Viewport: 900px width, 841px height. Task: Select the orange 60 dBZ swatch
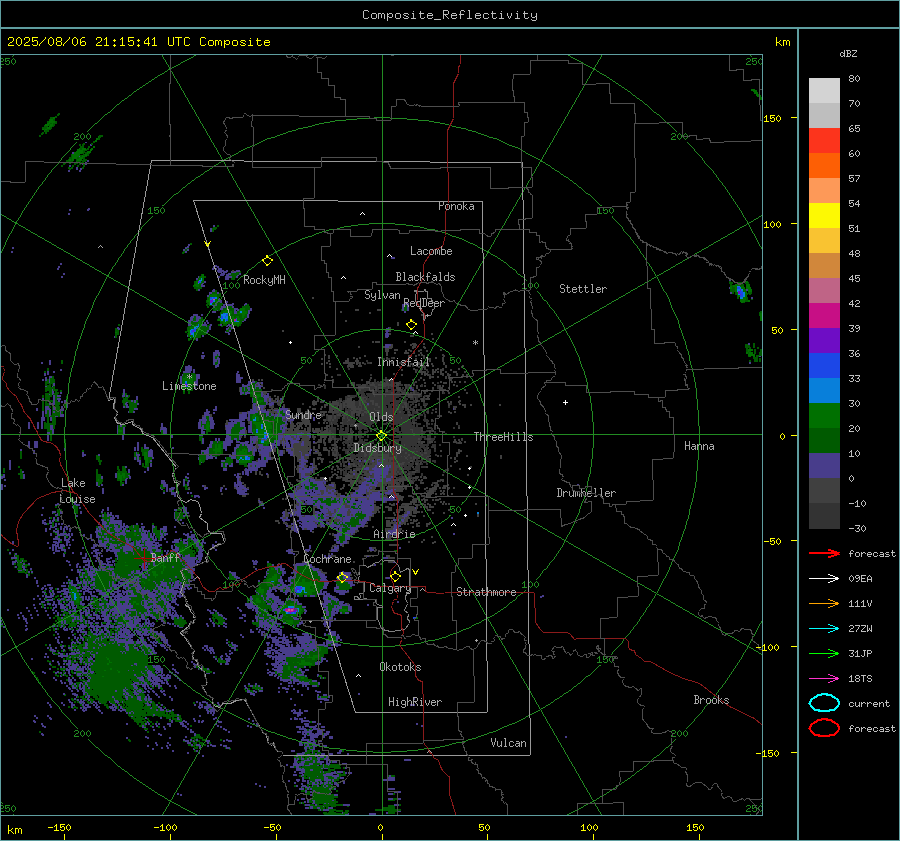(824, 165)
